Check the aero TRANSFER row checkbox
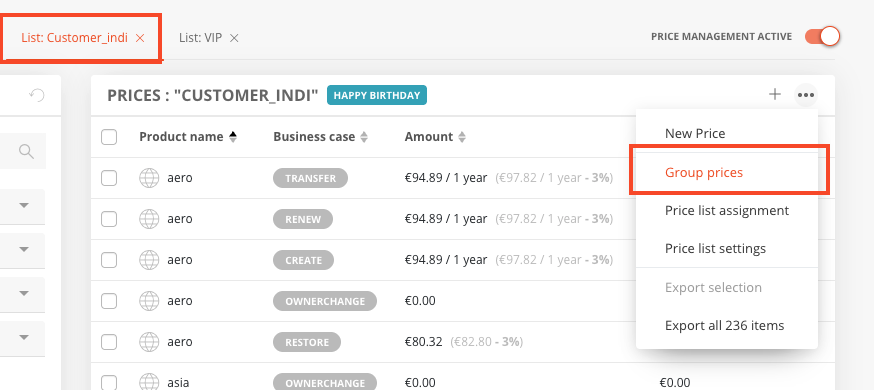This screenshot has height=390, width=874. [109, 178]
